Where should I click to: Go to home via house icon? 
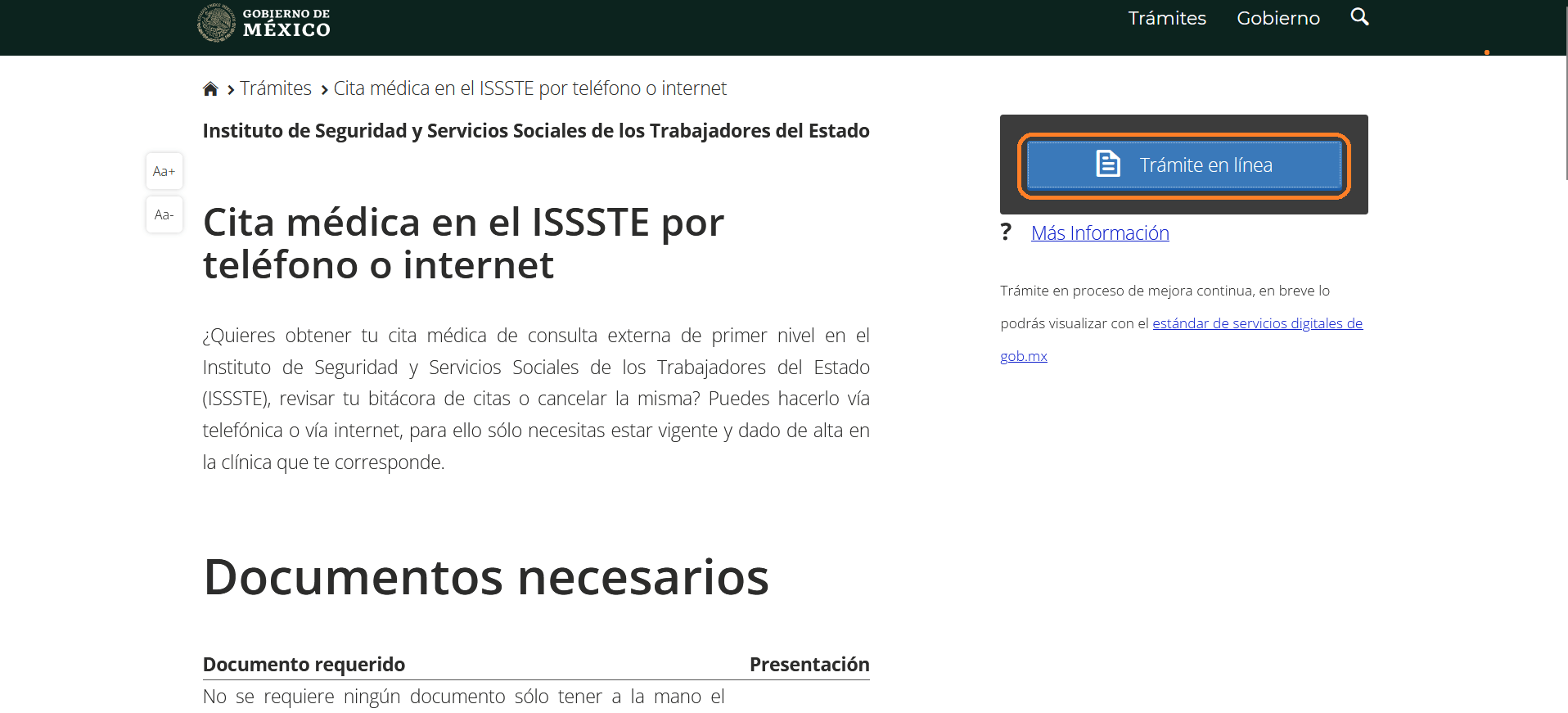coord(210,89)
